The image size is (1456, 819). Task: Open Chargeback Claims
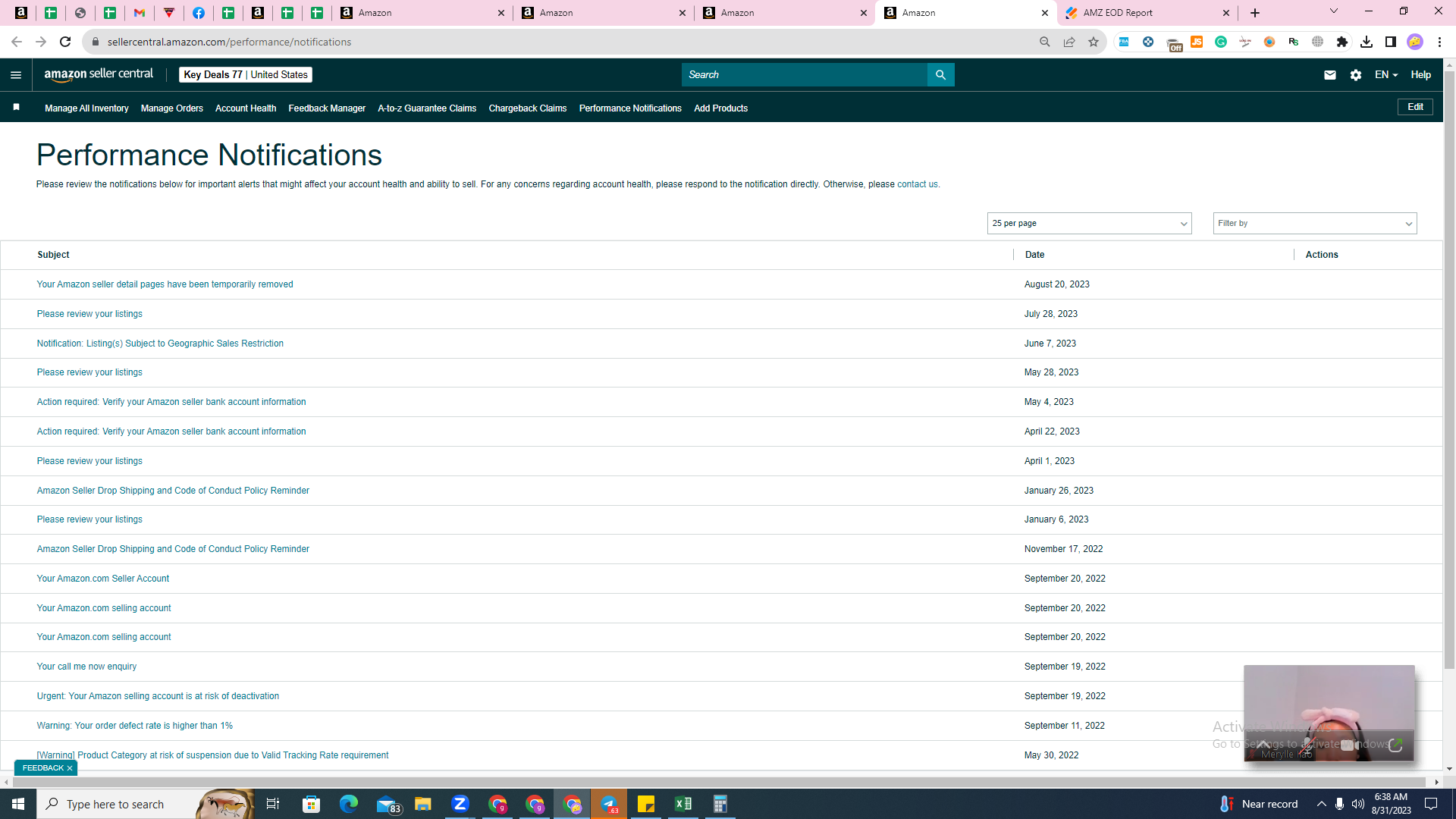click(x=528, y=108)
